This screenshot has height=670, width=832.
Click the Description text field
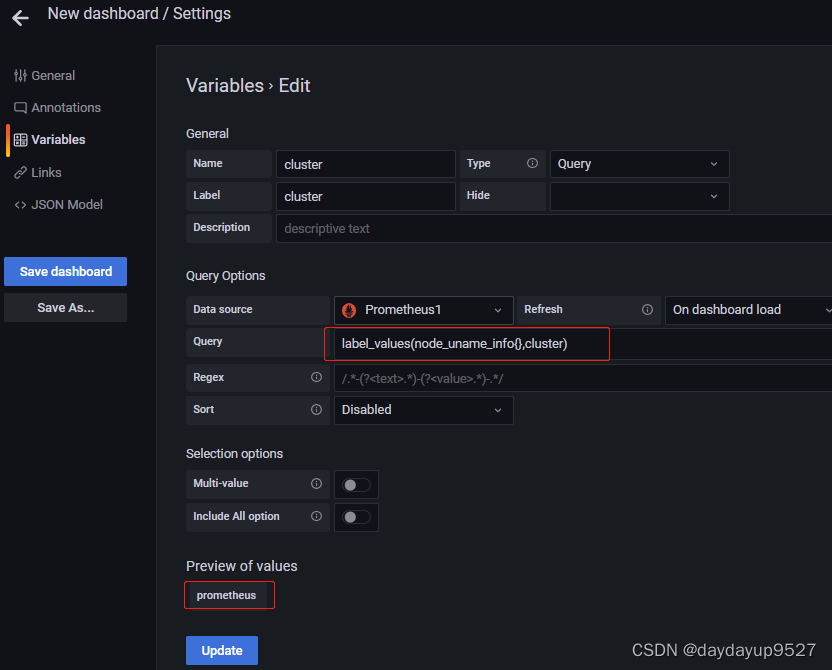[552, 229]
